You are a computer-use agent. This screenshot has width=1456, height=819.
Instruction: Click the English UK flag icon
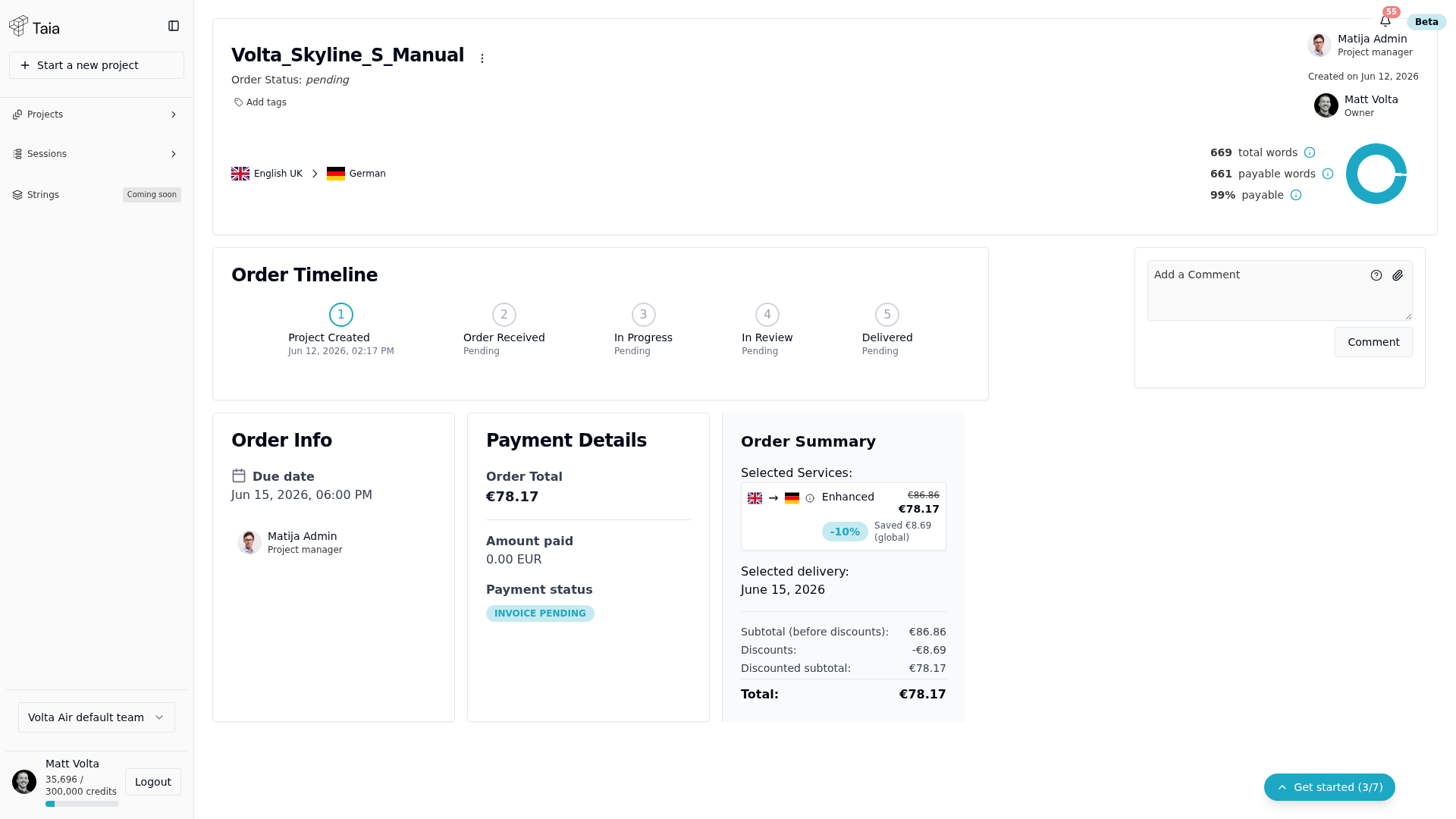click(x=240, y=174)
